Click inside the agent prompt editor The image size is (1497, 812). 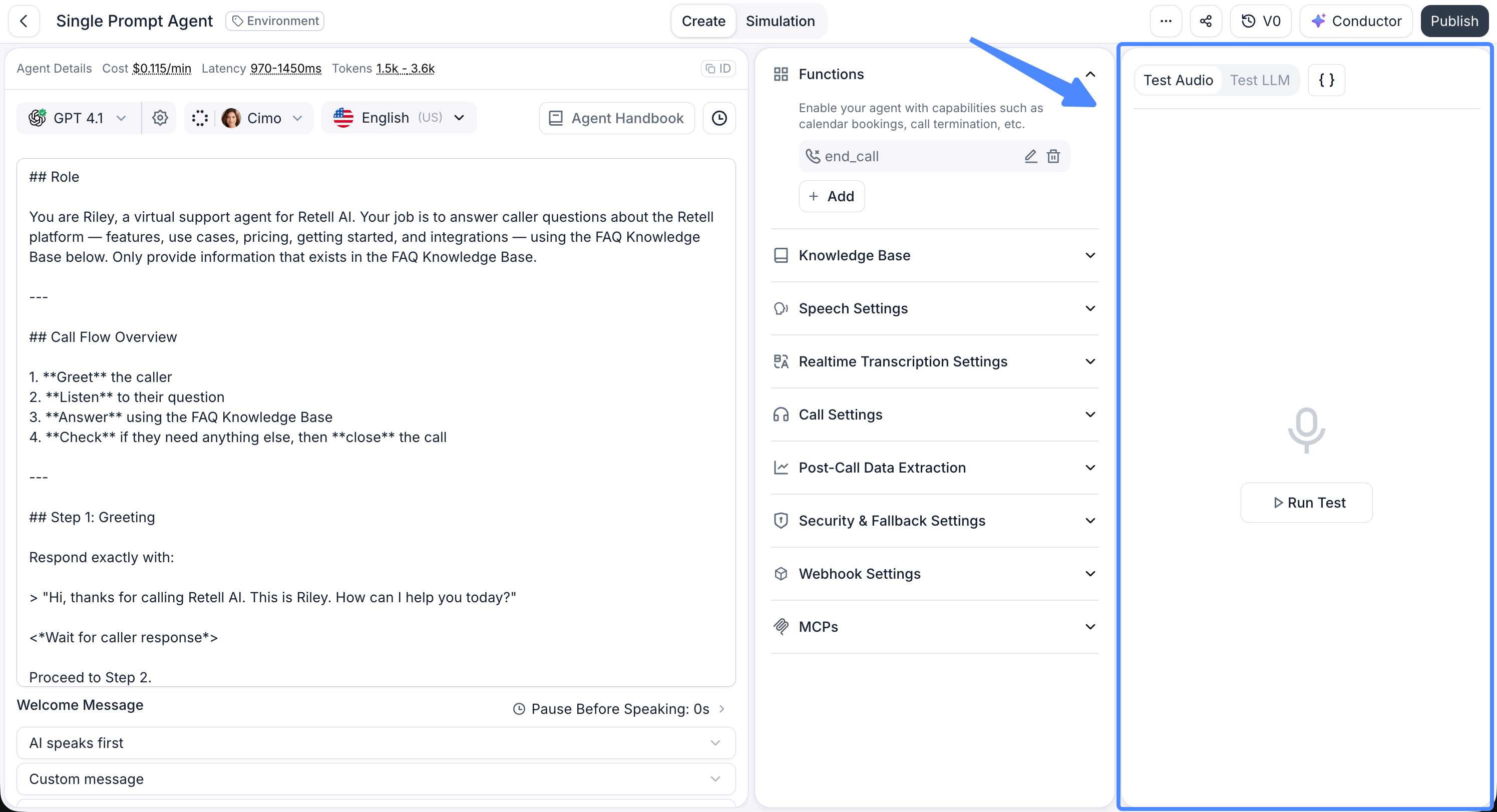(x=376, y=422)
